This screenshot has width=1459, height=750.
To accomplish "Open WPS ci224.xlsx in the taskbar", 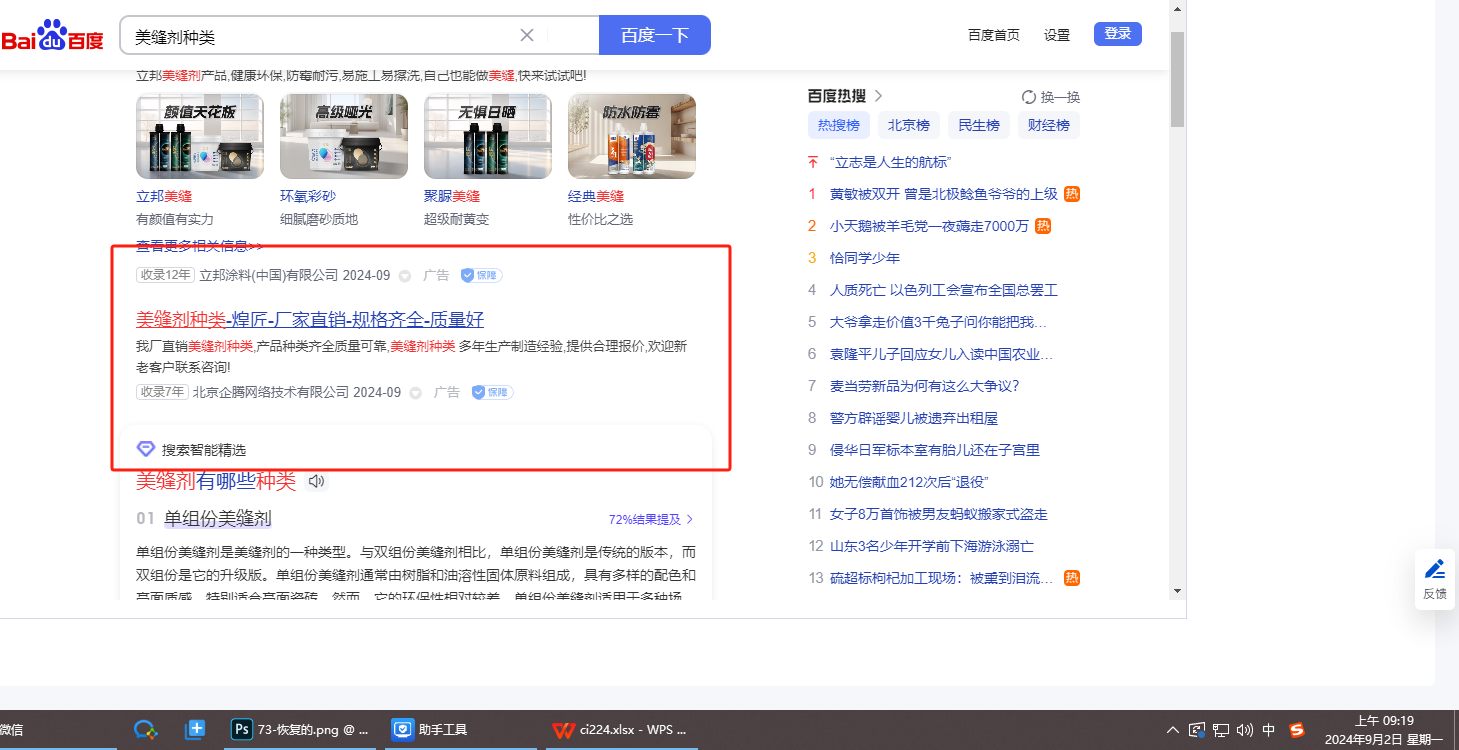I will tap(564, 730).
